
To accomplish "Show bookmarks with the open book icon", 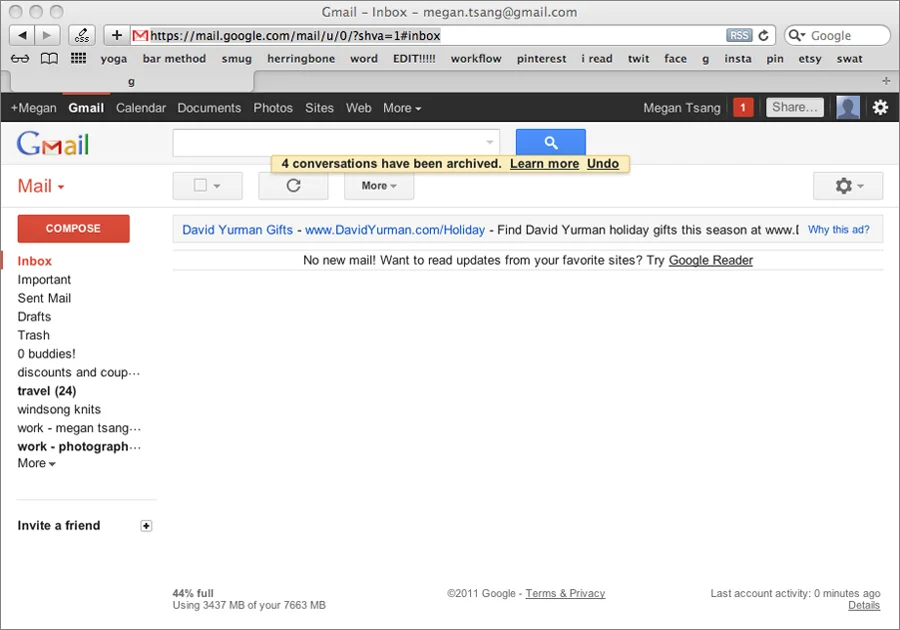I will [x=49, y=59].
